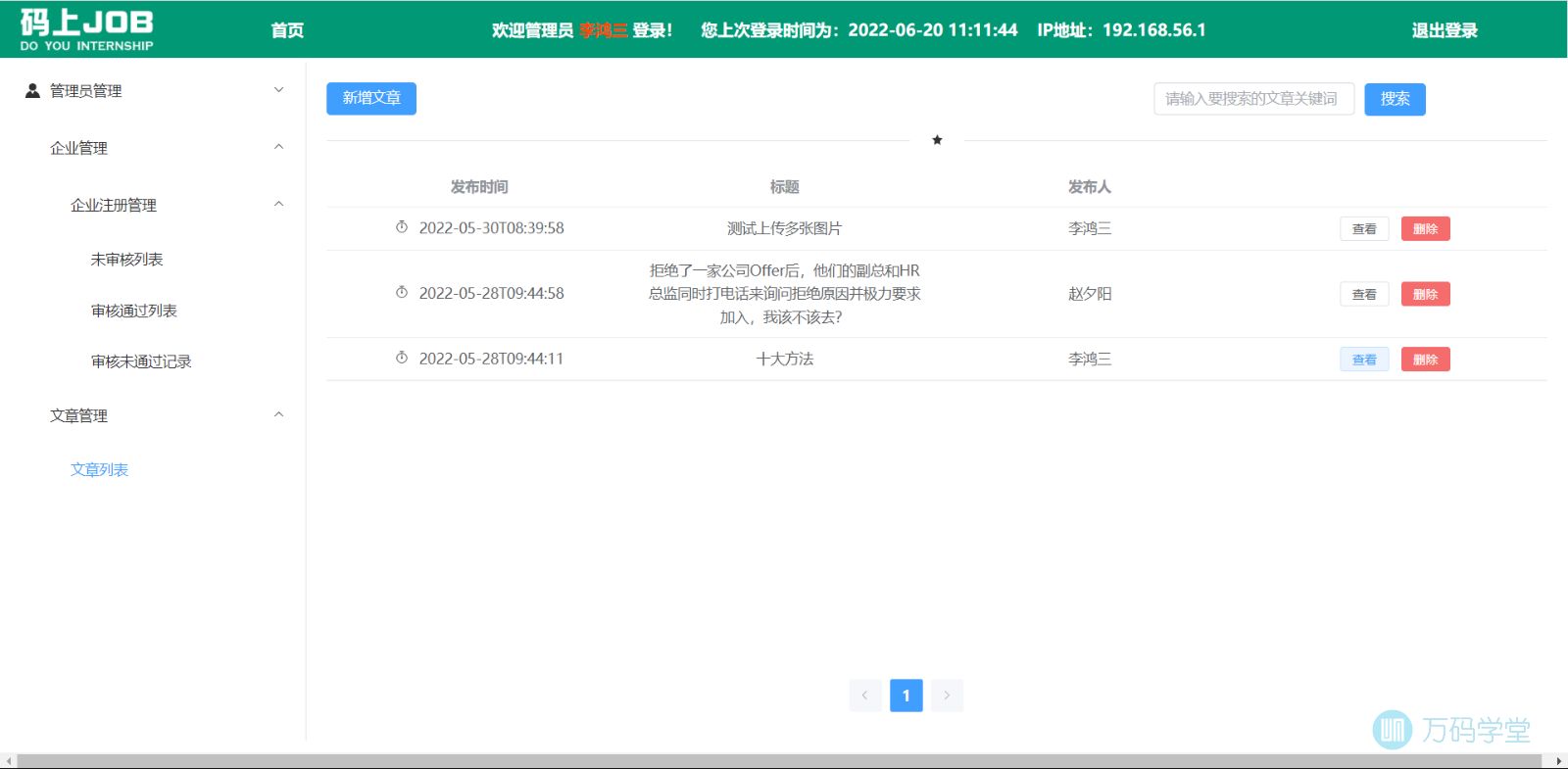Click title starting 拒绝了一家公司Offer后
1568x769 pixels.
[784, 294]
